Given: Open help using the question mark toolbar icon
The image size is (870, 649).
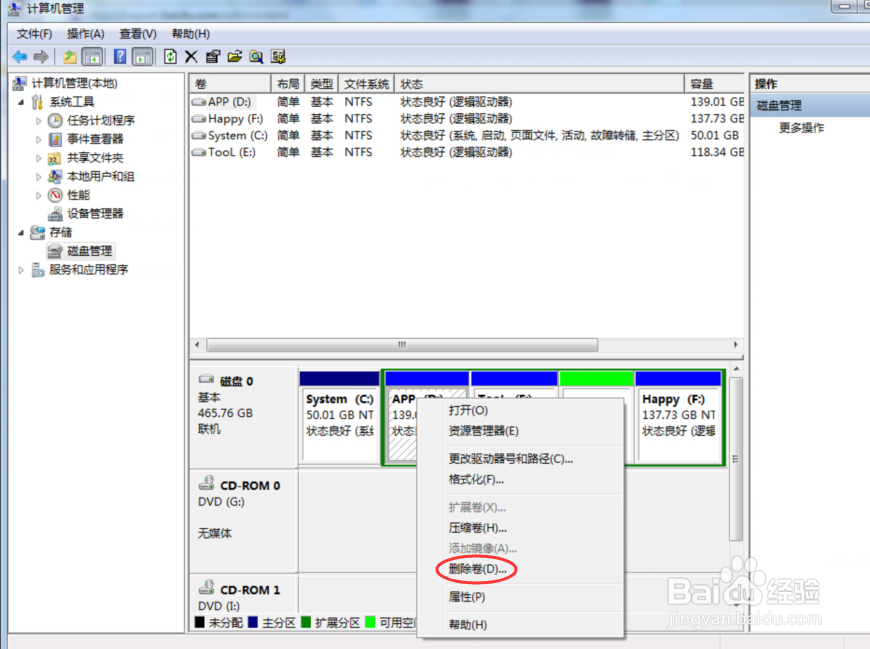Looking at the screenshot, I should click(118, 56).
